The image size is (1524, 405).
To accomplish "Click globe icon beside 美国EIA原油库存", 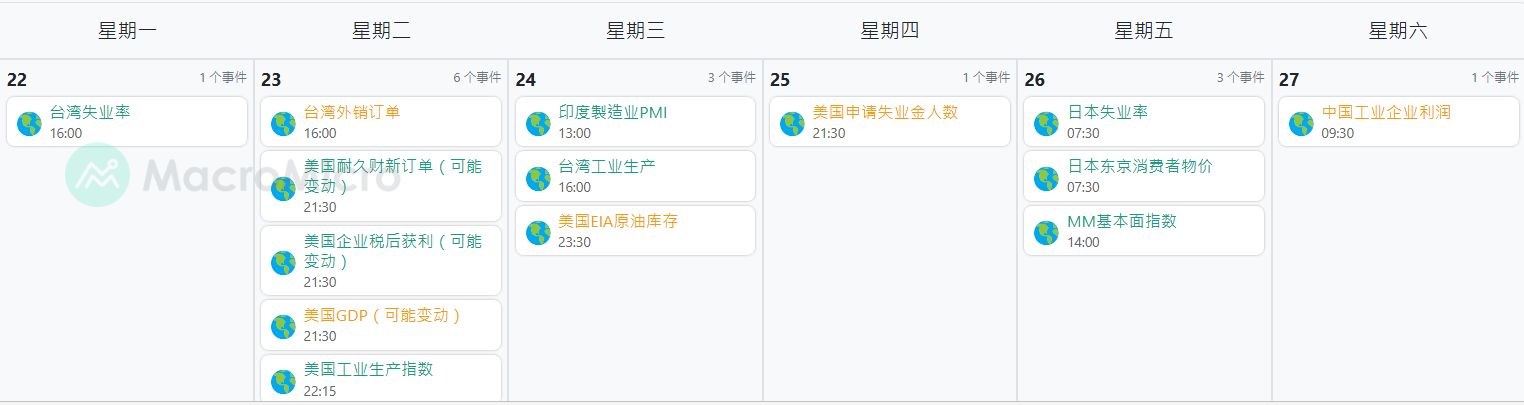I will pos(538,232).
